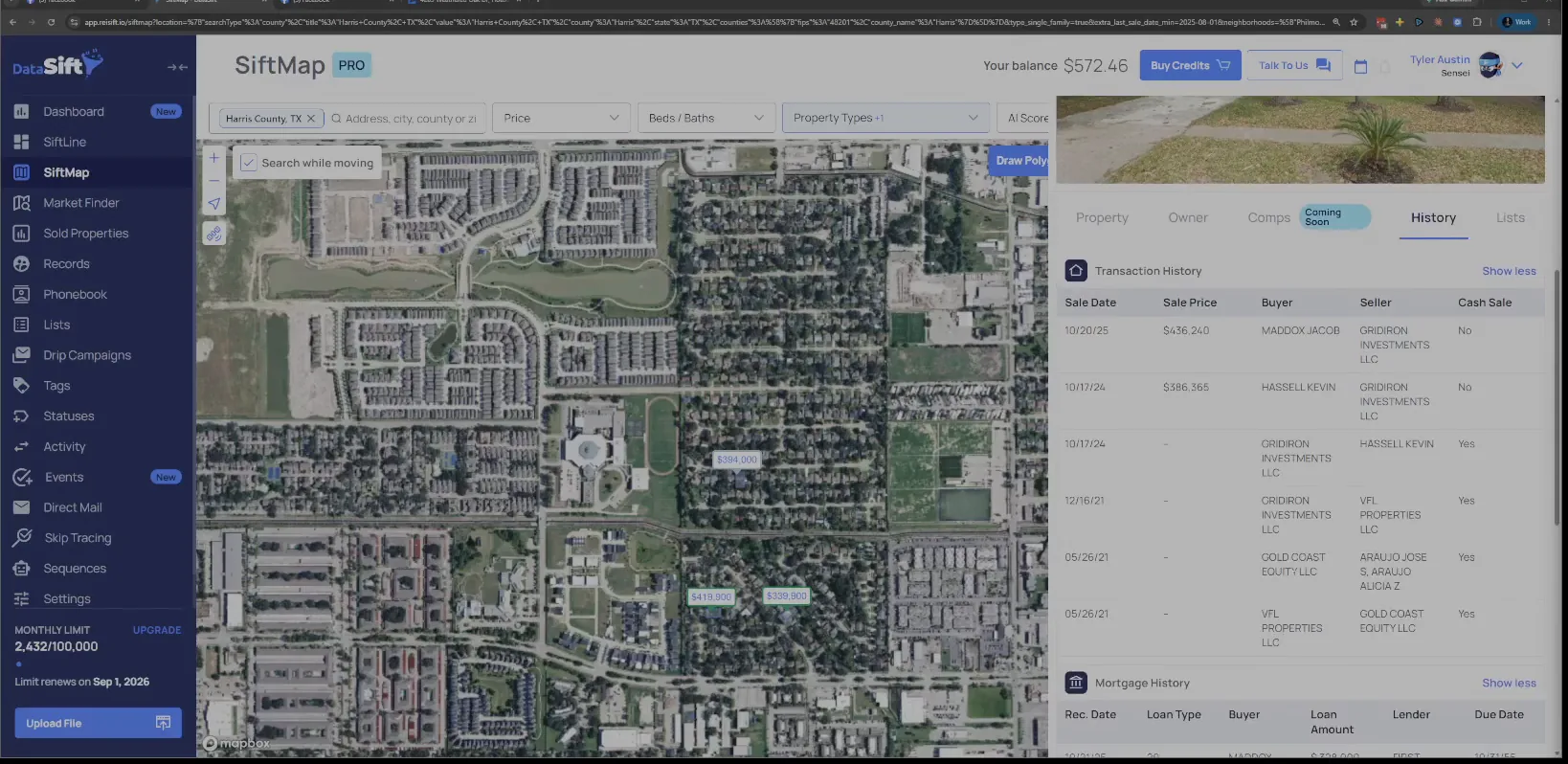Viewport: 1568px width, 764px height.
Task: Select the $419,900 map price marker
Action: point(711,596)
